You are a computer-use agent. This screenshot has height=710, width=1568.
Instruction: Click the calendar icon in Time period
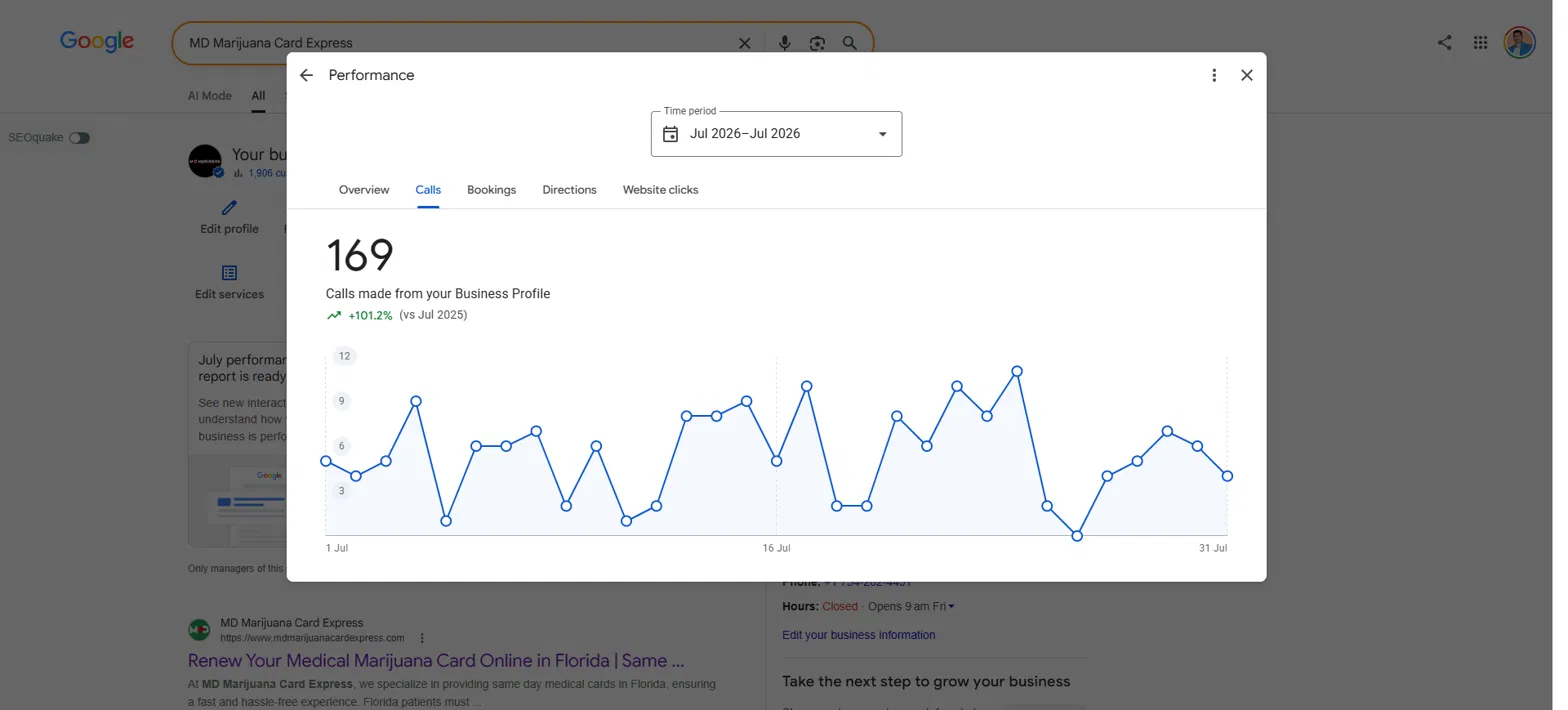(671, 134)
